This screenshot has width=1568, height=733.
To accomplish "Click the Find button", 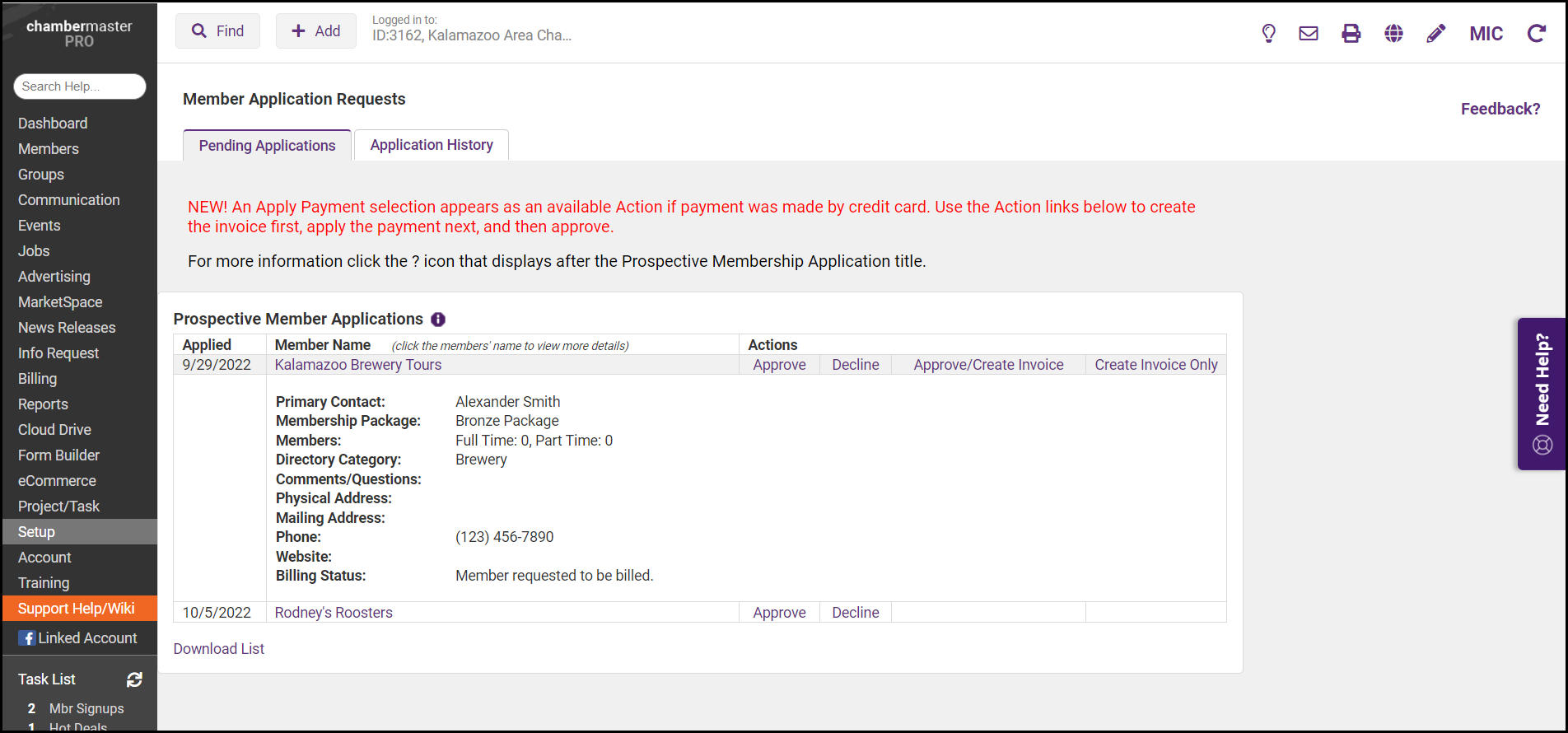I will point(217,31).
